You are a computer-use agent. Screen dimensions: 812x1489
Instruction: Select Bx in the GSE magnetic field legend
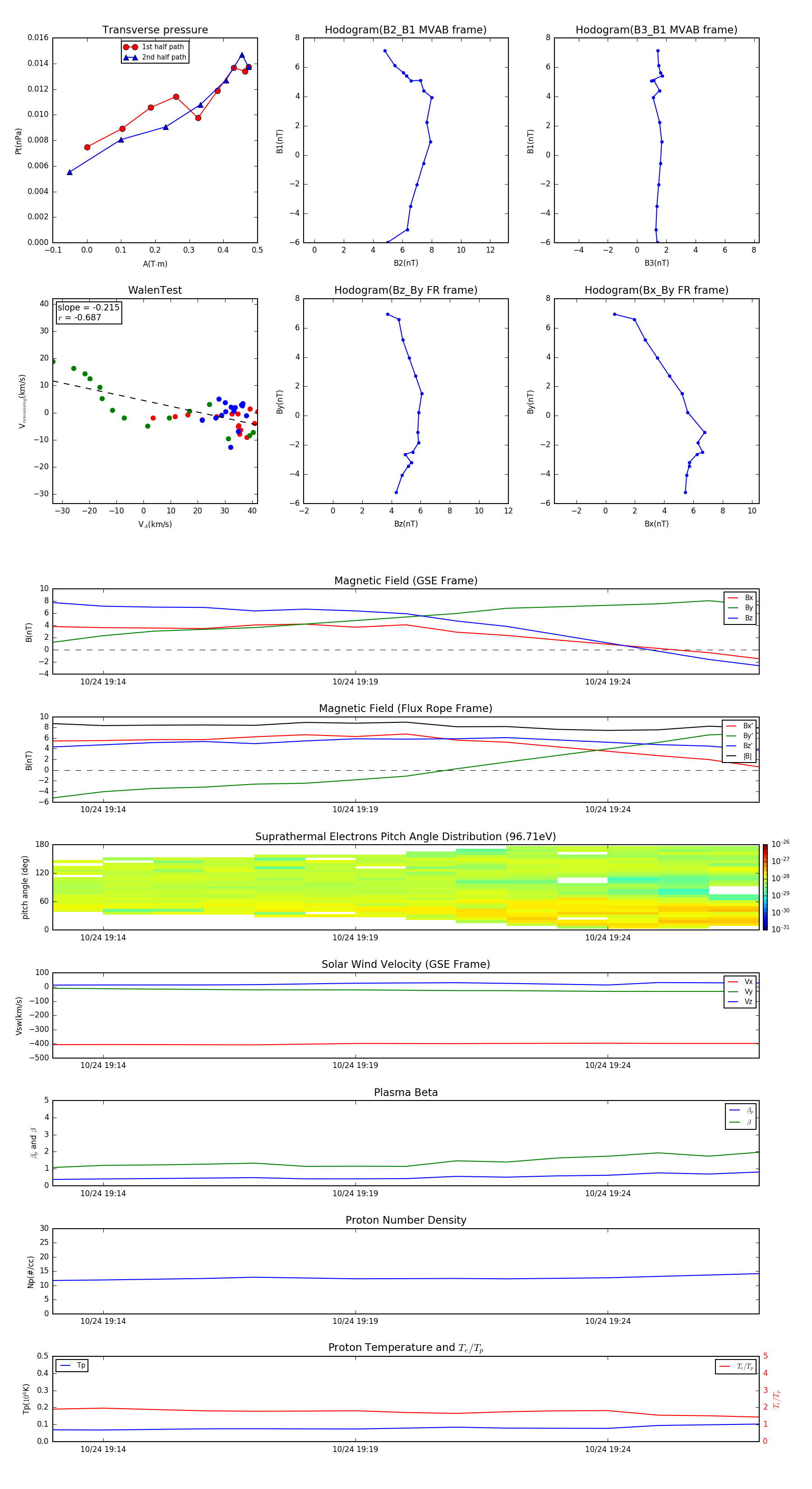pos(740,598)
